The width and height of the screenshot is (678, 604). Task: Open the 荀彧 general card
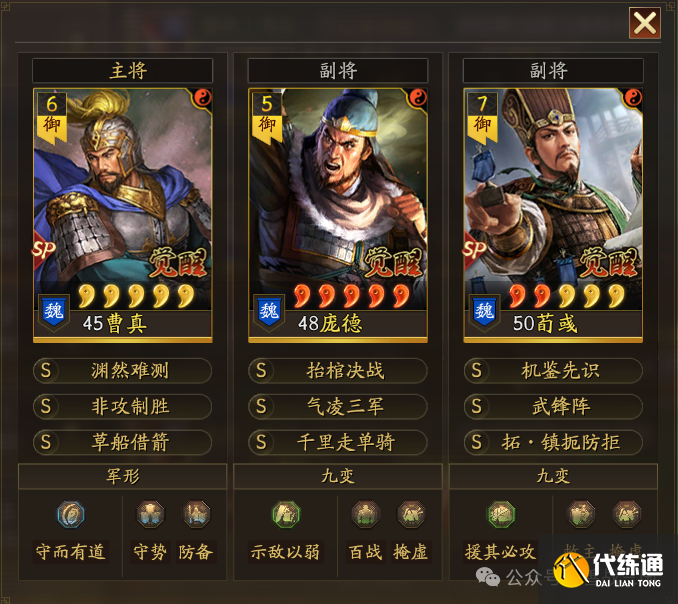(553, 215)
